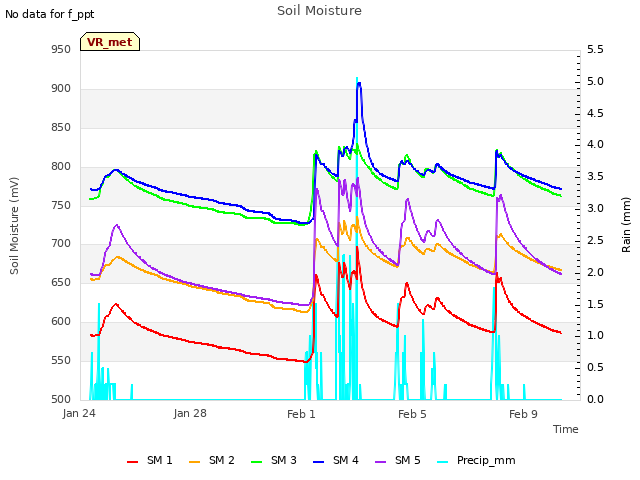Click the 900 left axis value
The height and width of the screenshot is (480, 640).
point(61,89)
